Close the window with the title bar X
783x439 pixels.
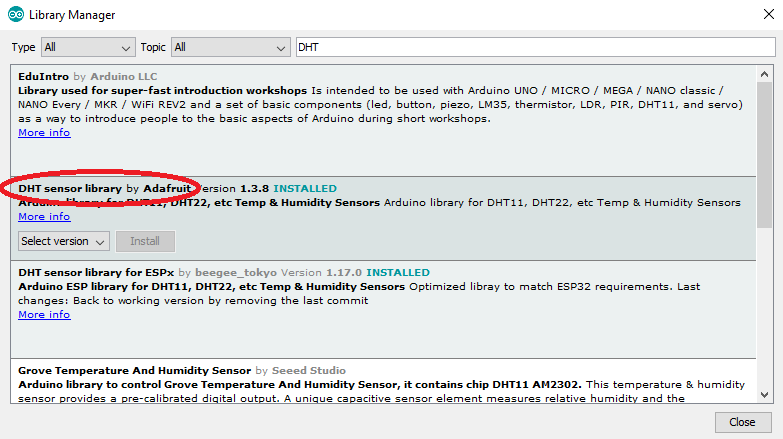[759, 15]
